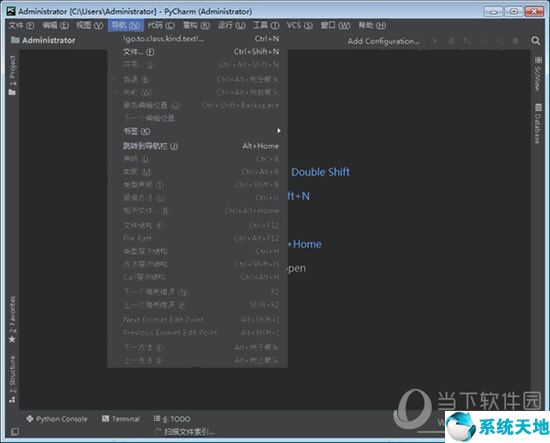Click the TODO list icon

click(157, 418)
